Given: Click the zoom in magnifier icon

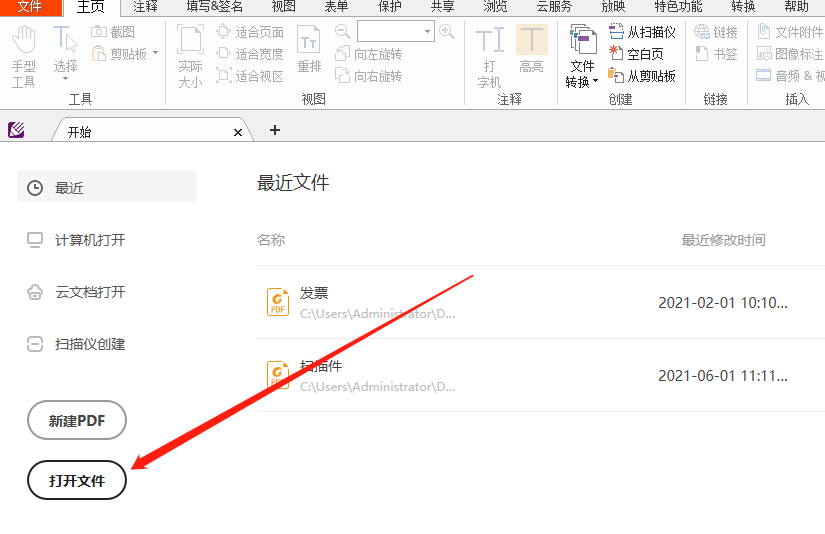Looking at the screenshot, I should [x=447, y=32].
